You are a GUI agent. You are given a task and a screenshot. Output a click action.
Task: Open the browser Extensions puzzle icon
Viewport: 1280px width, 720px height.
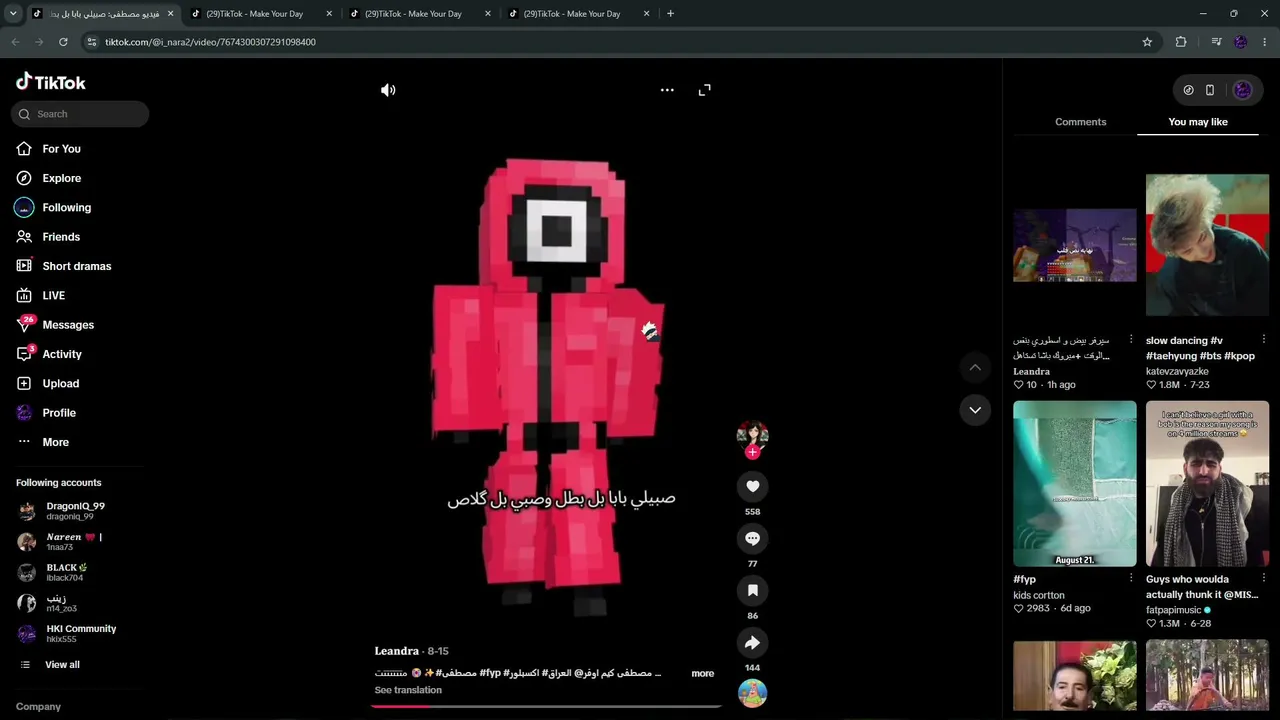point(1181,42)
